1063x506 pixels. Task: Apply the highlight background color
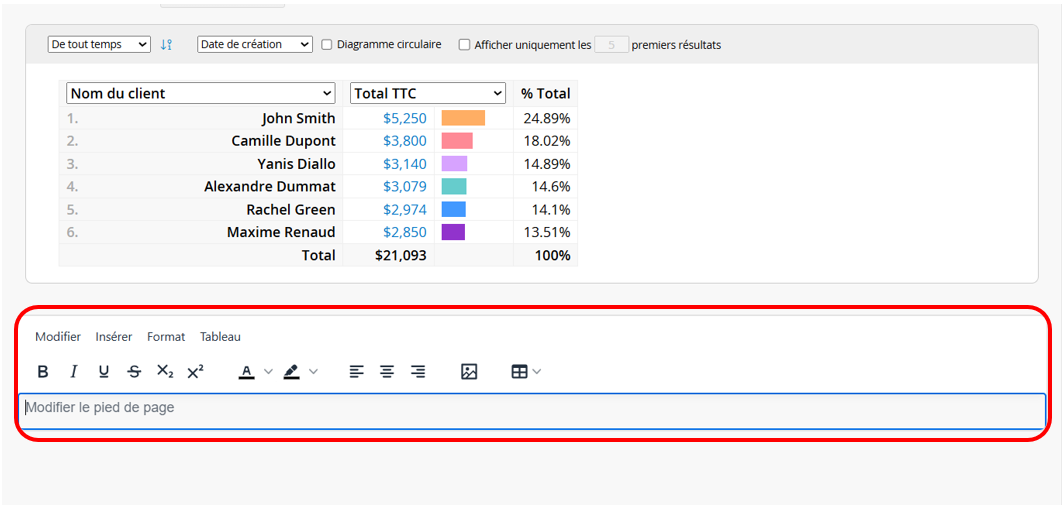(292, 372)
